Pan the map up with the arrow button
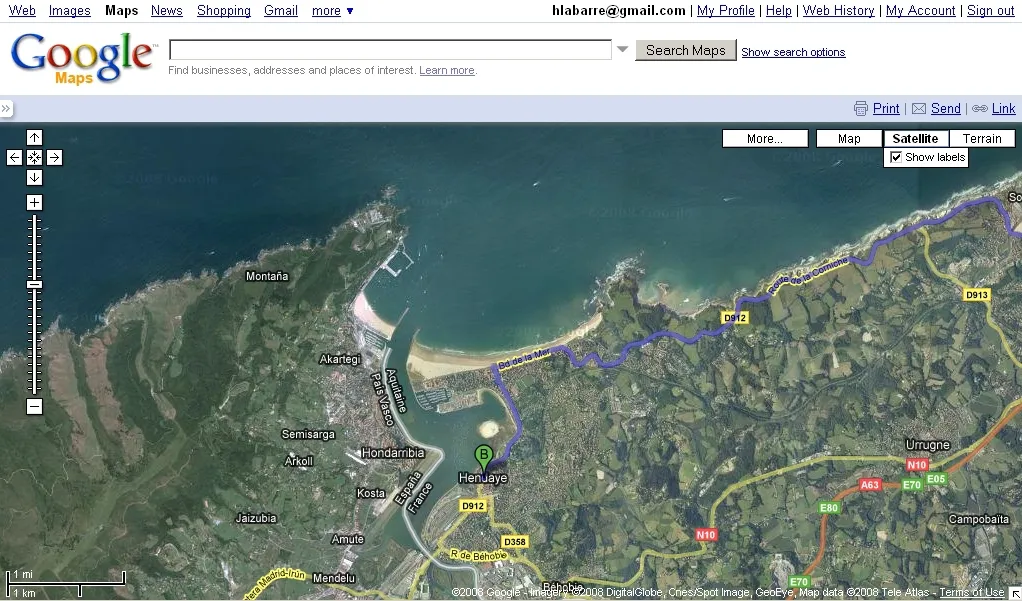Viewport: 1022px width, 601px height. point(35,138)
